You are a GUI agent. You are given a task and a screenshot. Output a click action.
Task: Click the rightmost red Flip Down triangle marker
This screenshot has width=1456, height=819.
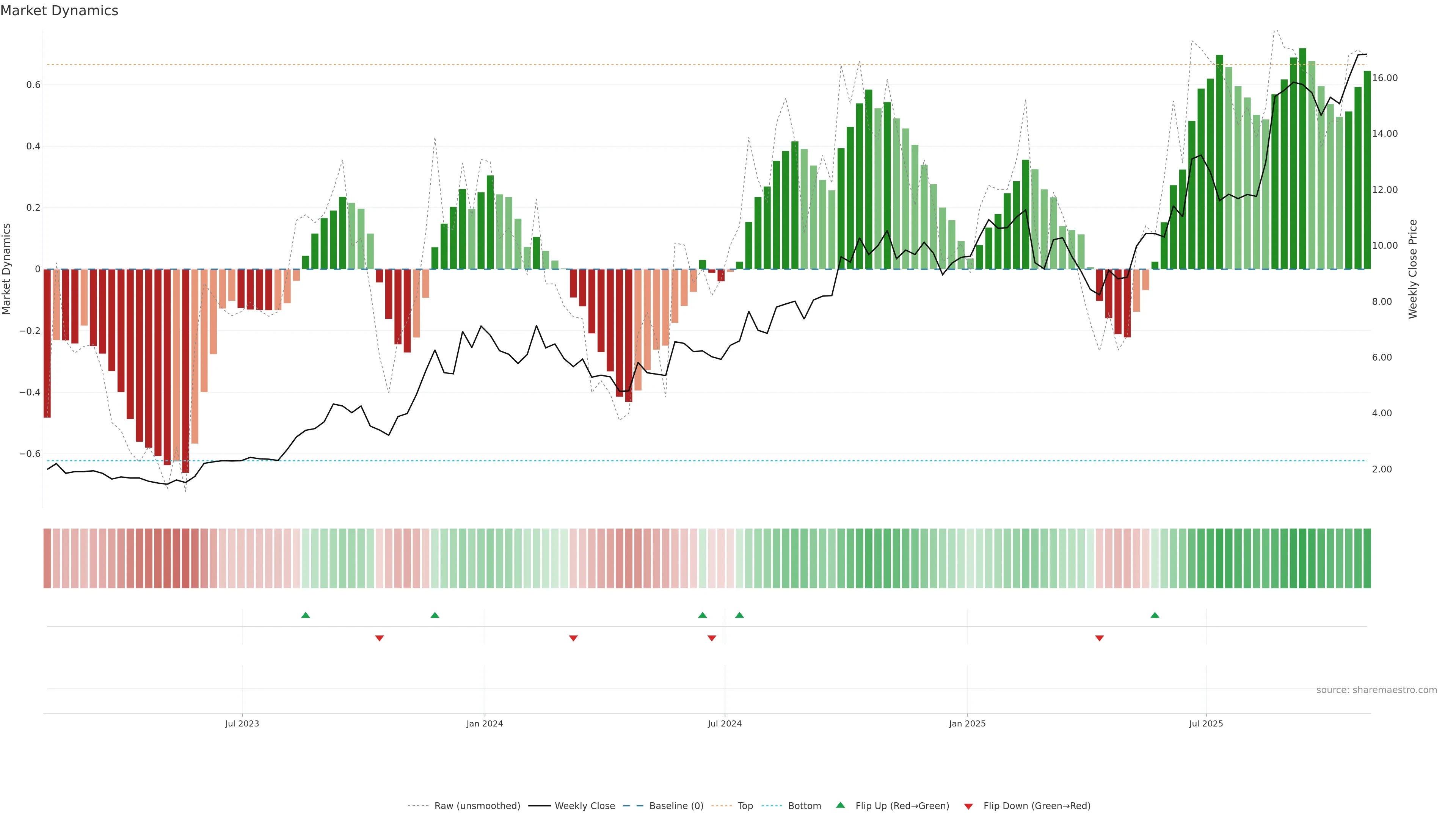pos(1099,638)
